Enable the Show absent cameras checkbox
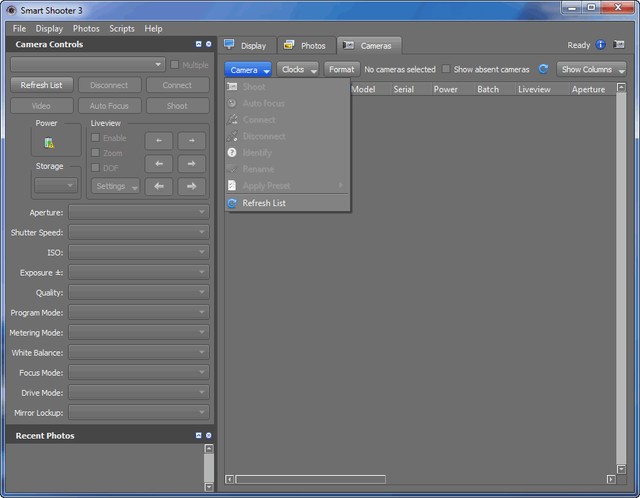 446,70
